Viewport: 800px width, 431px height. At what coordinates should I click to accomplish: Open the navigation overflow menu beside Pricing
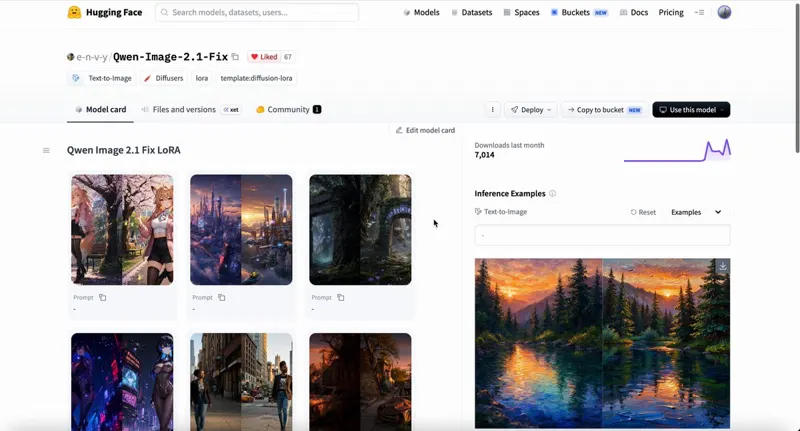click(x=699, y=12)
